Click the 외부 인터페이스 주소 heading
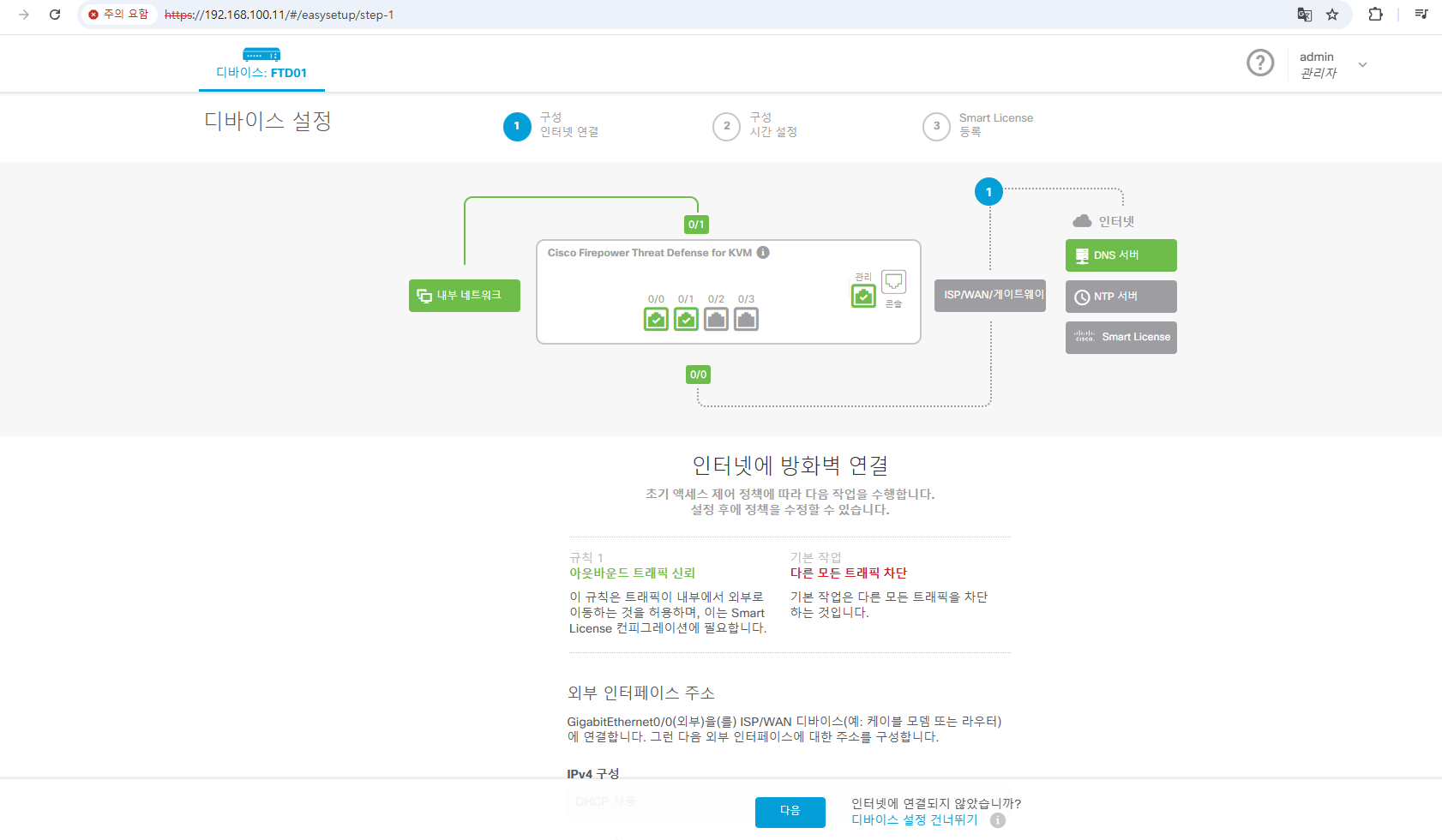 pyautogui.click(x=641, y=693)
